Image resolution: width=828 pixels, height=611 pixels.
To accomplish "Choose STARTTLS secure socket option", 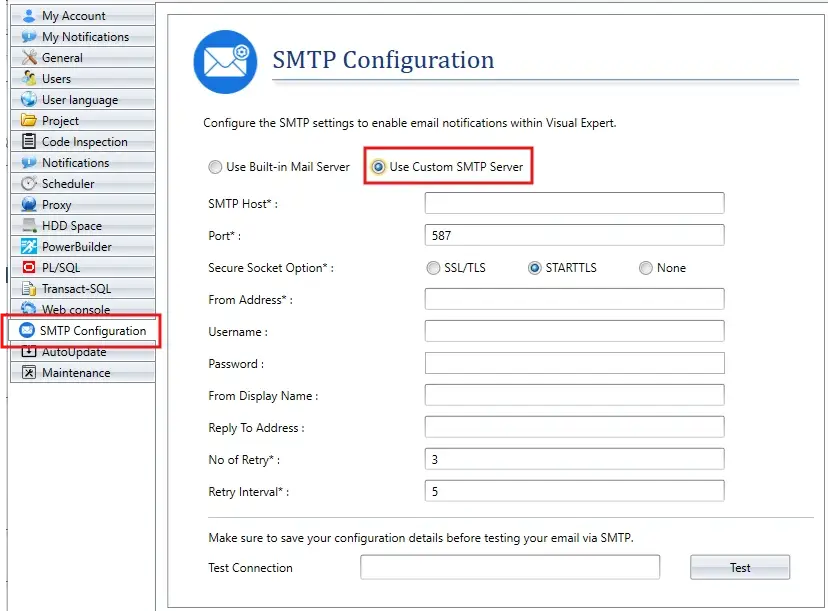I will (x=562, y=268).
